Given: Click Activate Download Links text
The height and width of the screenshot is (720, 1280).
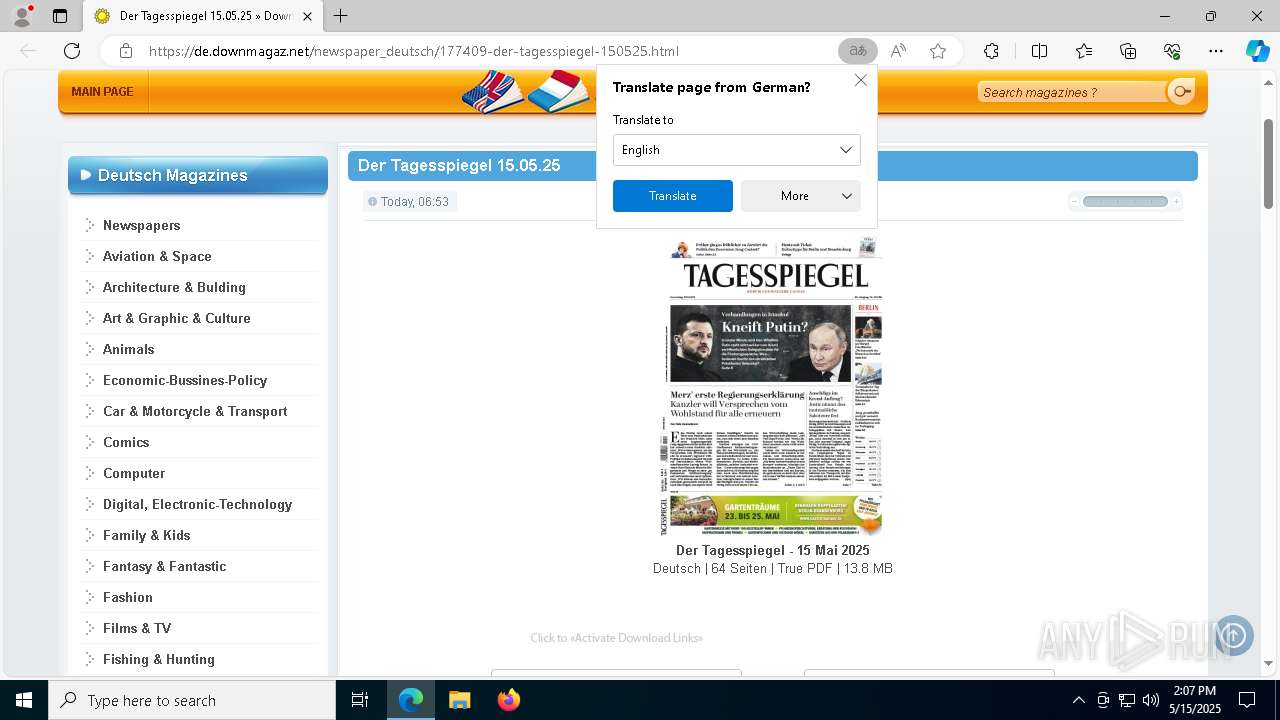Looking at the screenshot, I should (x=616, y=638).
